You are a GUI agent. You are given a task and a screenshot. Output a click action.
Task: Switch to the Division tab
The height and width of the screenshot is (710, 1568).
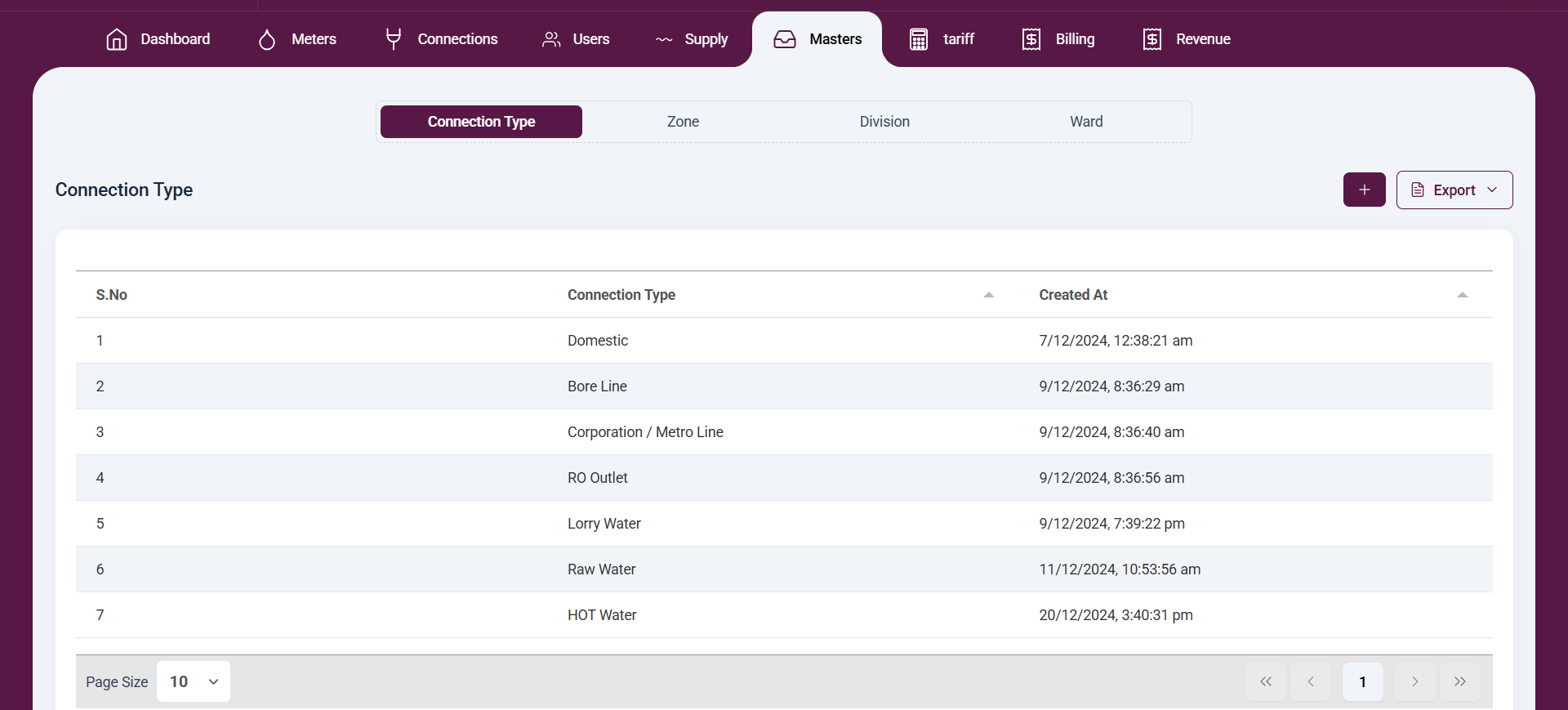point(884,122)
